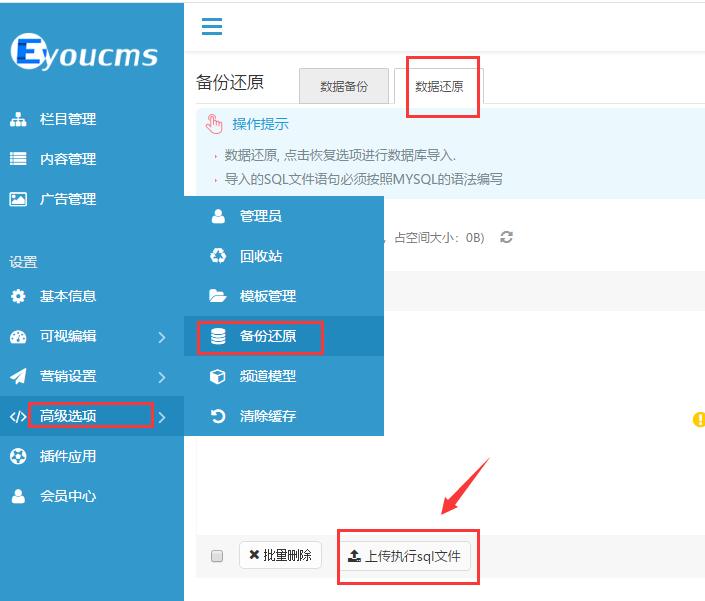
Task: Click the 频道模型 cube icon
Action: click(x=218, y=376)
